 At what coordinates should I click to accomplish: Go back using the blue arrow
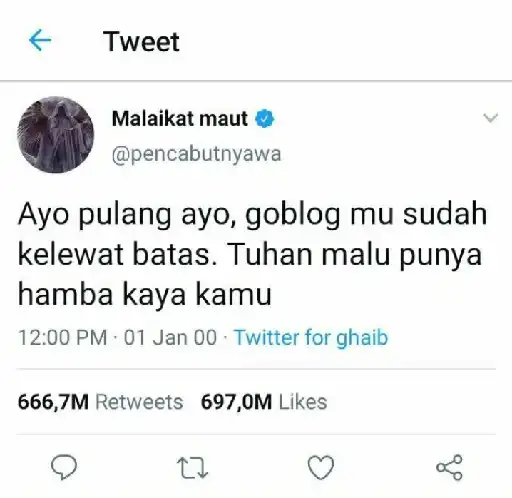click(x=40, y=40)
